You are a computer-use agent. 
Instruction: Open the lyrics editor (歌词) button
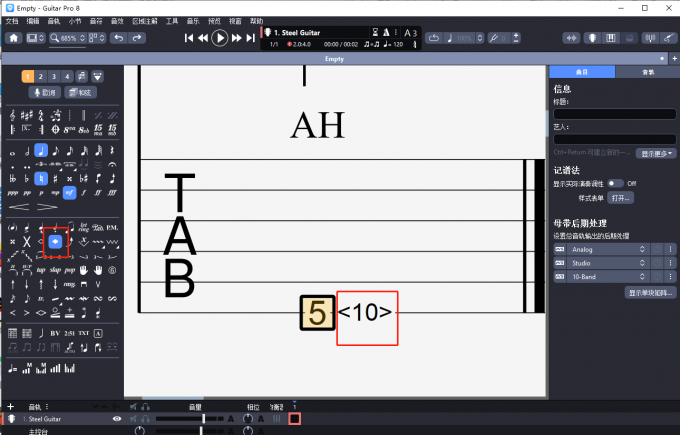[x=42, y=92]
